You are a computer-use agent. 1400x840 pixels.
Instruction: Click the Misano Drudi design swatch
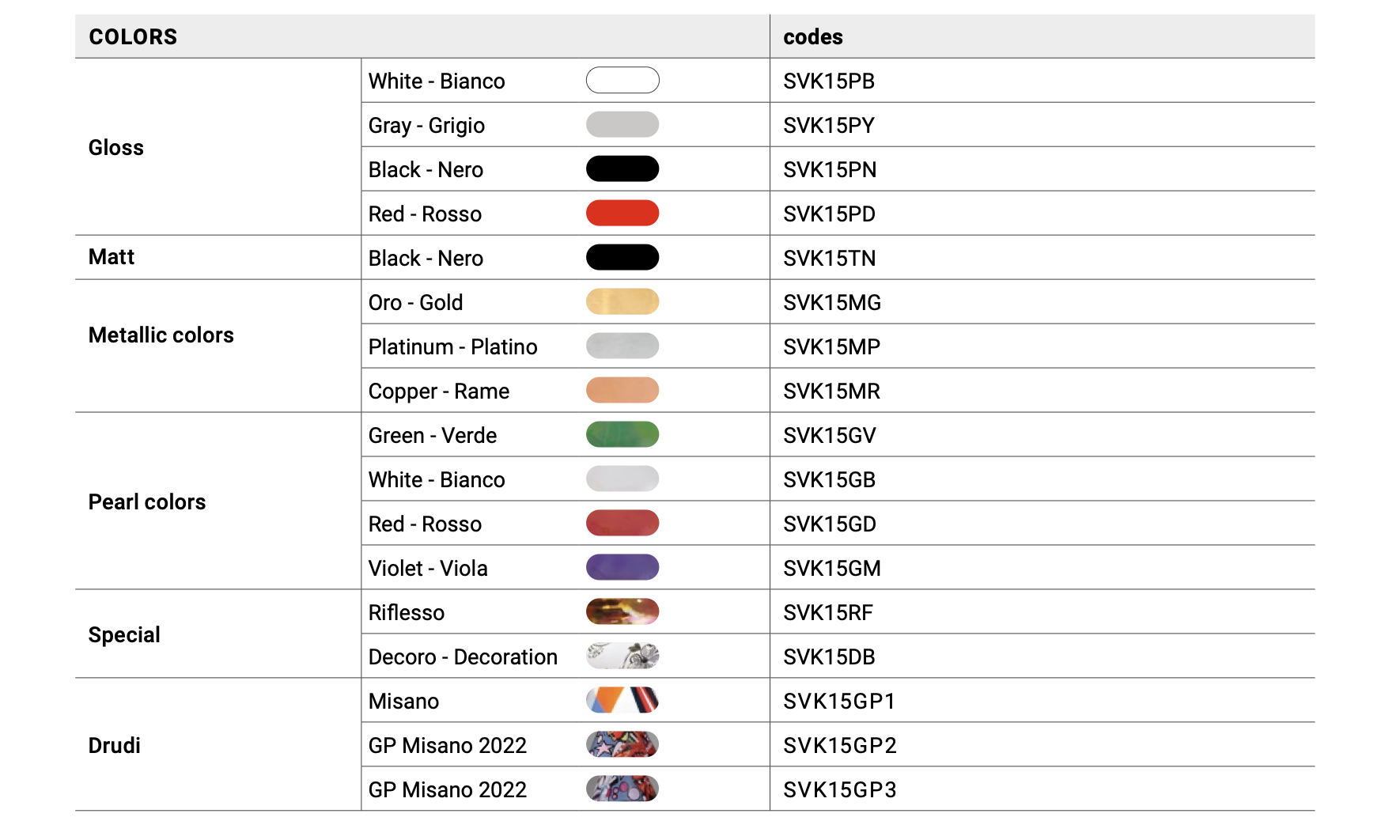tap(622, 701)
